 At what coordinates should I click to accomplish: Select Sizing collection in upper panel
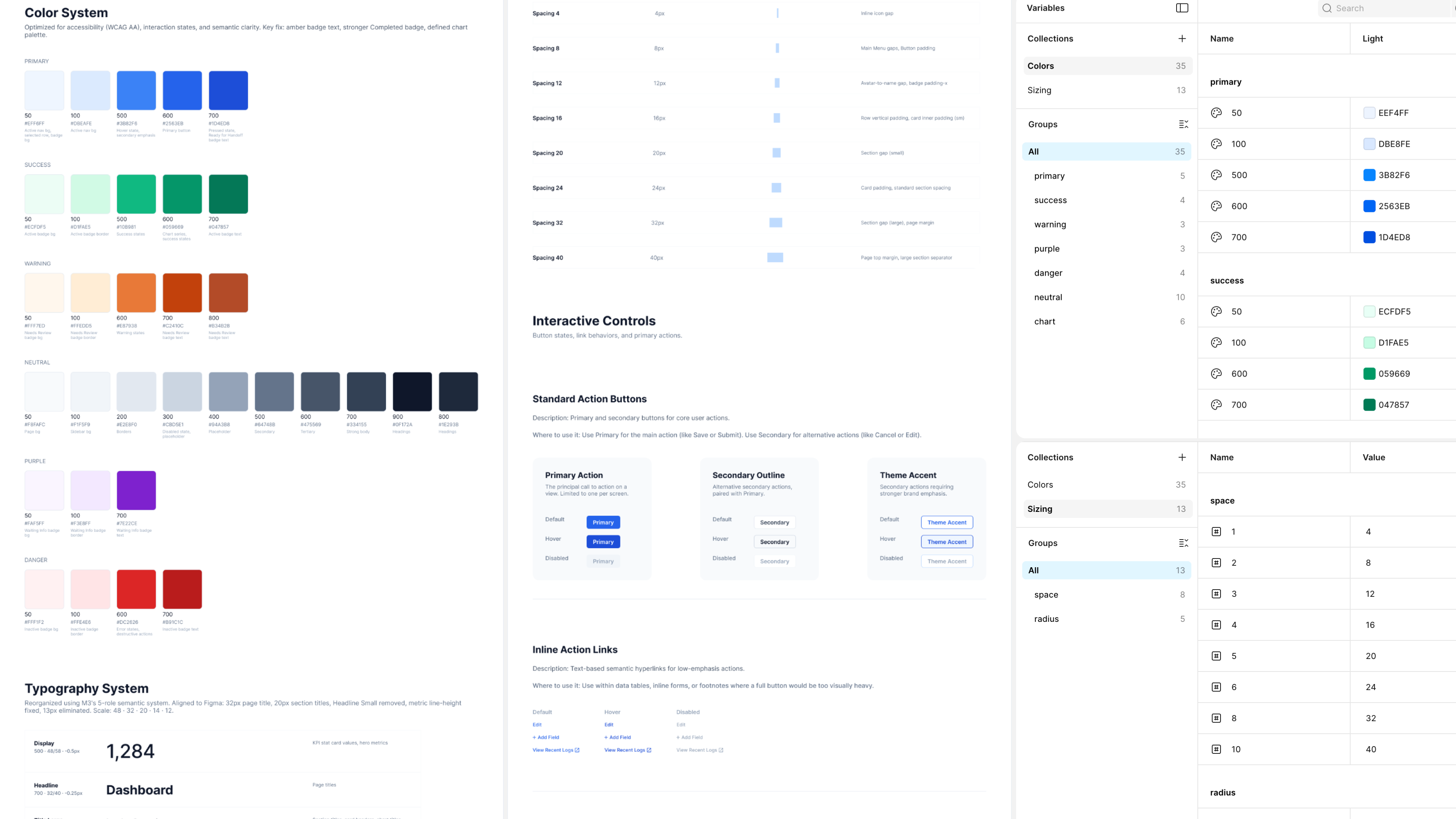point(1107,91)
